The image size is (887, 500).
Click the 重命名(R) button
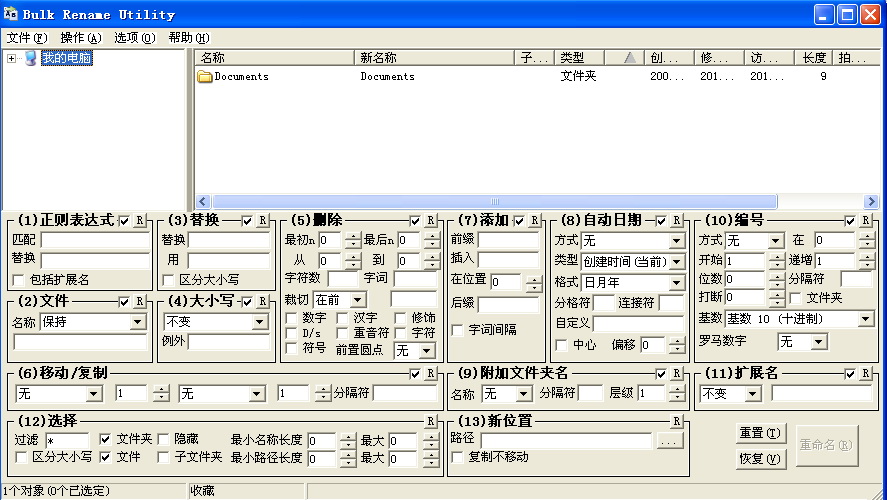pyautogui.click(x=826, y=446)
